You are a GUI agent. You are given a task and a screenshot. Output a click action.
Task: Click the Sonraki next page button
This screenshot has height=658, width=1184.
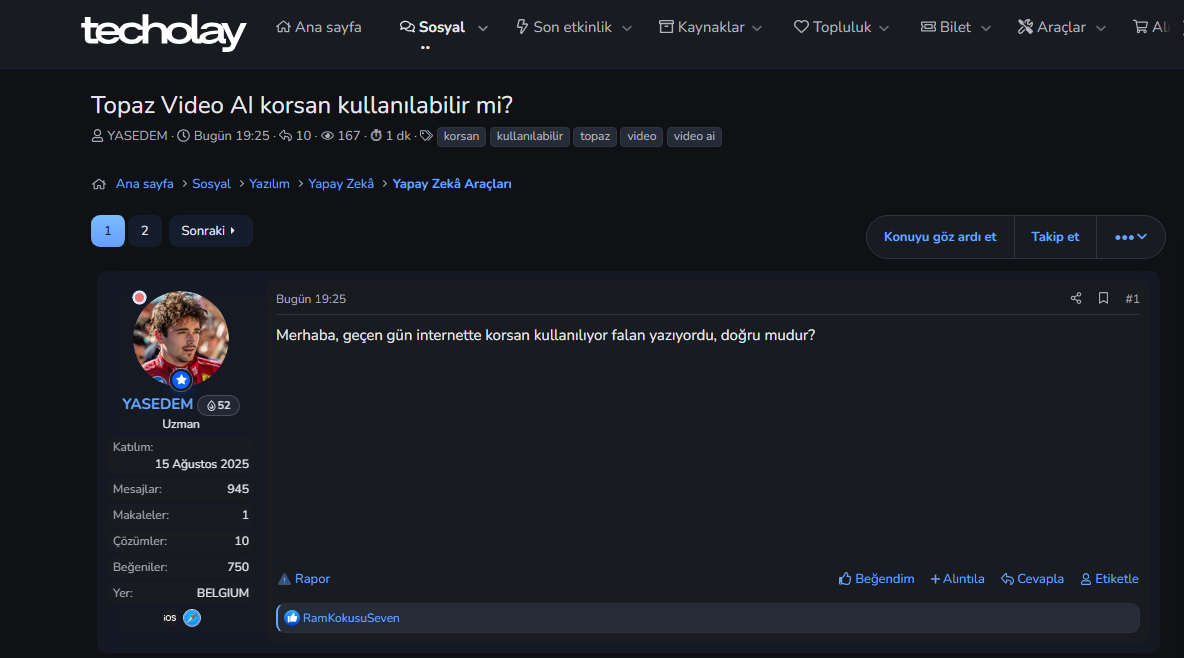pyautogui.click(x=210, y=231)
